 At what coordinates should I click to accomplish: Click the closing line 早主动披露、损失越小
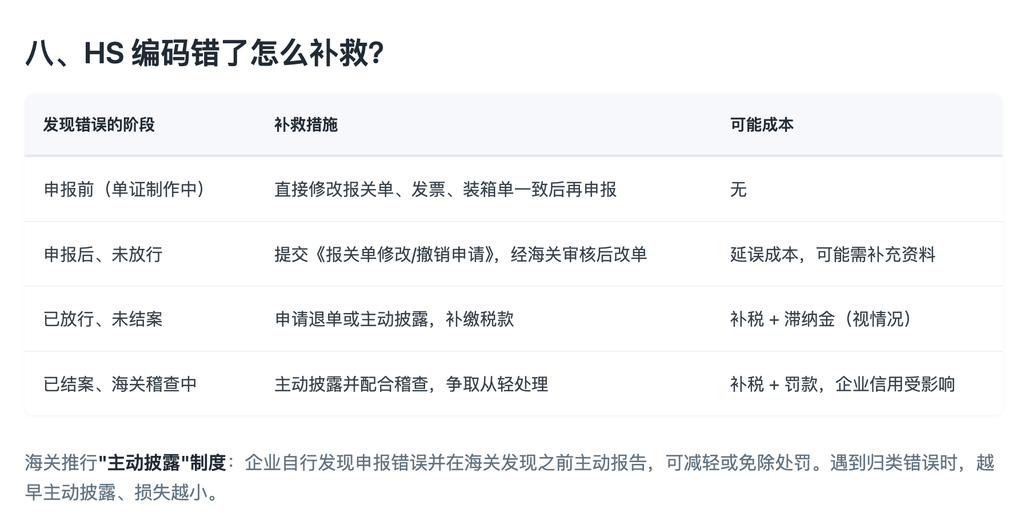116,492
